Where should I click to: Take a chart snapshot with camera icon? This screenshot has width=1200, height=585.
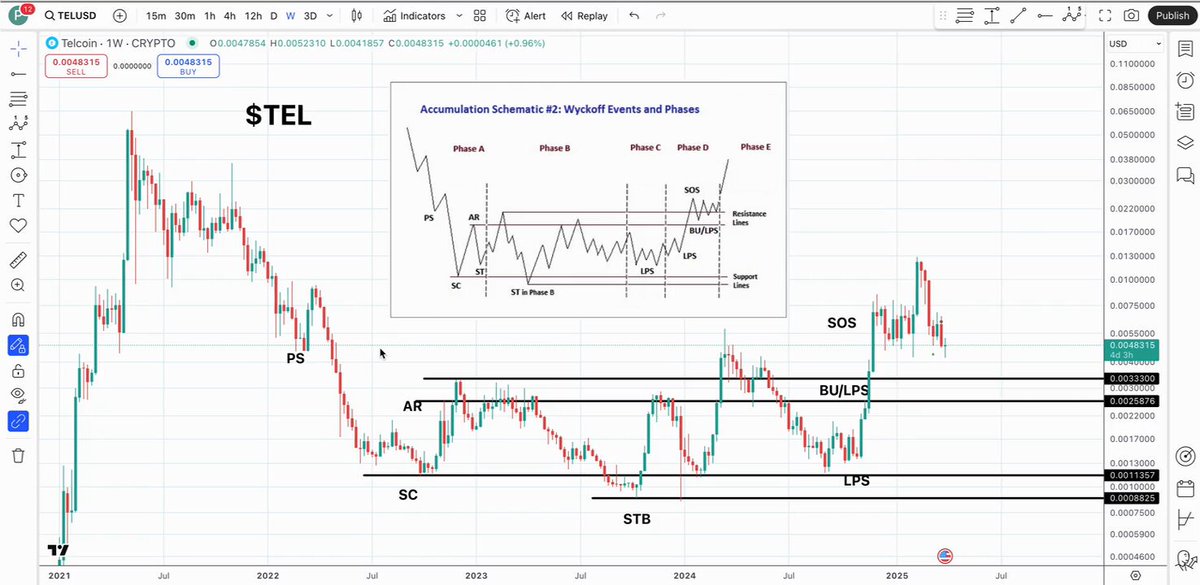point(1131,16)
